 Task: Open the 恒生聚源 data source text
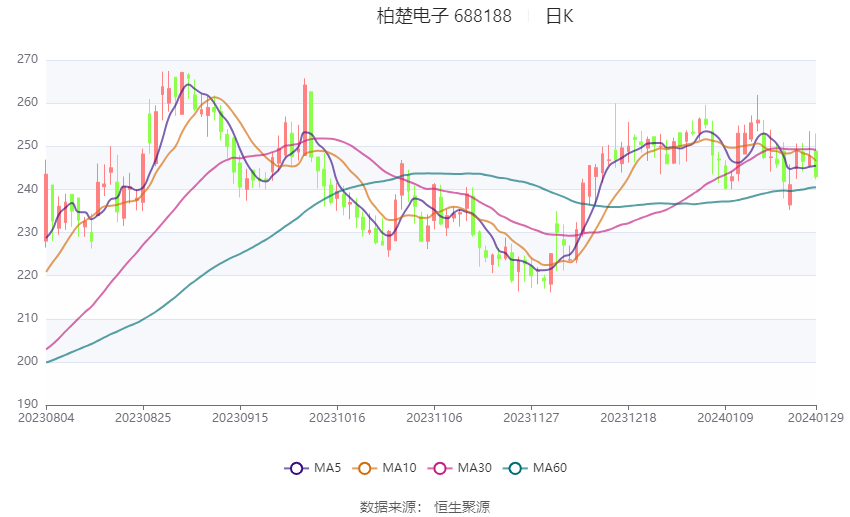[x=462, y=507]
